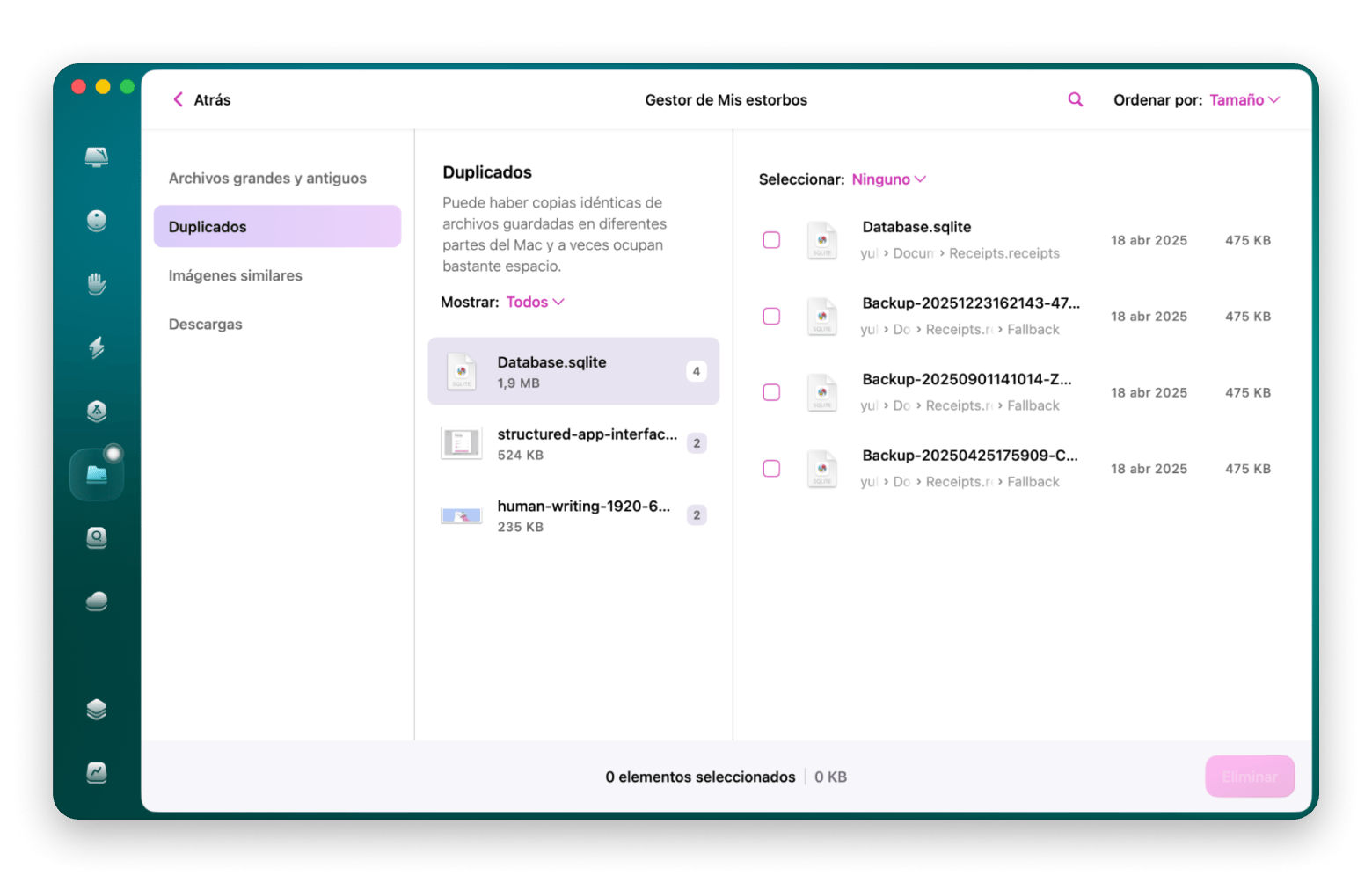Select the highlighted folder icon in the sidebar
Viewport: 1372px width, 890px height.
click(97, 475)
